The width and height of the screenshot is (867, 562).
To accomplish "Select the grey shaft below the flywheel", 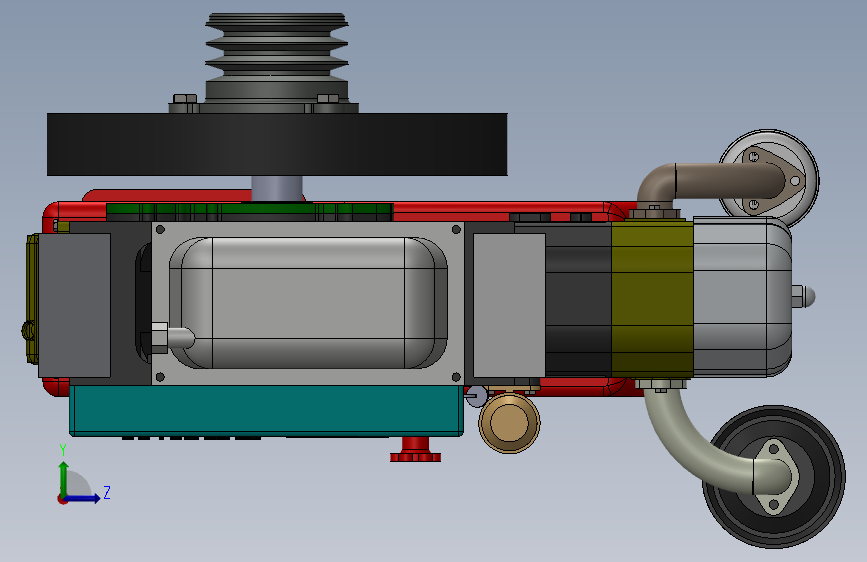I will [x=276, y=189].
